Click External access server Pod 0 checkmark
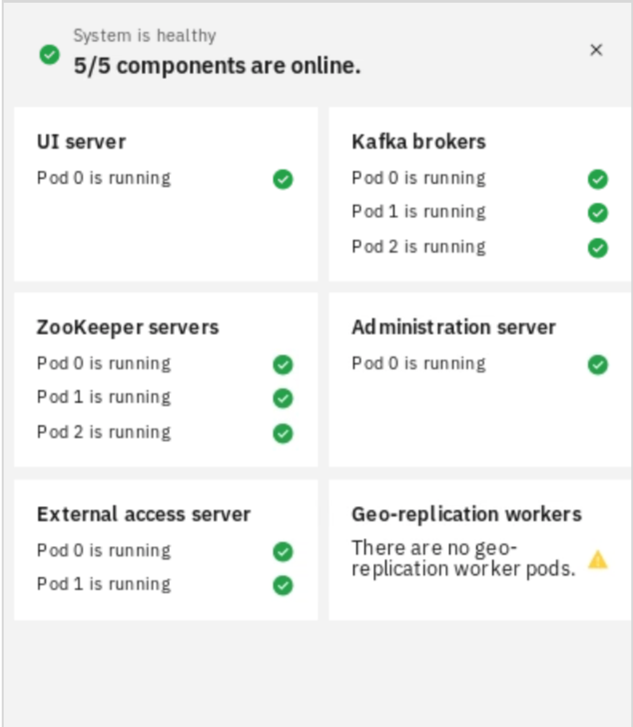This screenshot has height=727, width=633. pyautogui.click(x=283, y=552)
